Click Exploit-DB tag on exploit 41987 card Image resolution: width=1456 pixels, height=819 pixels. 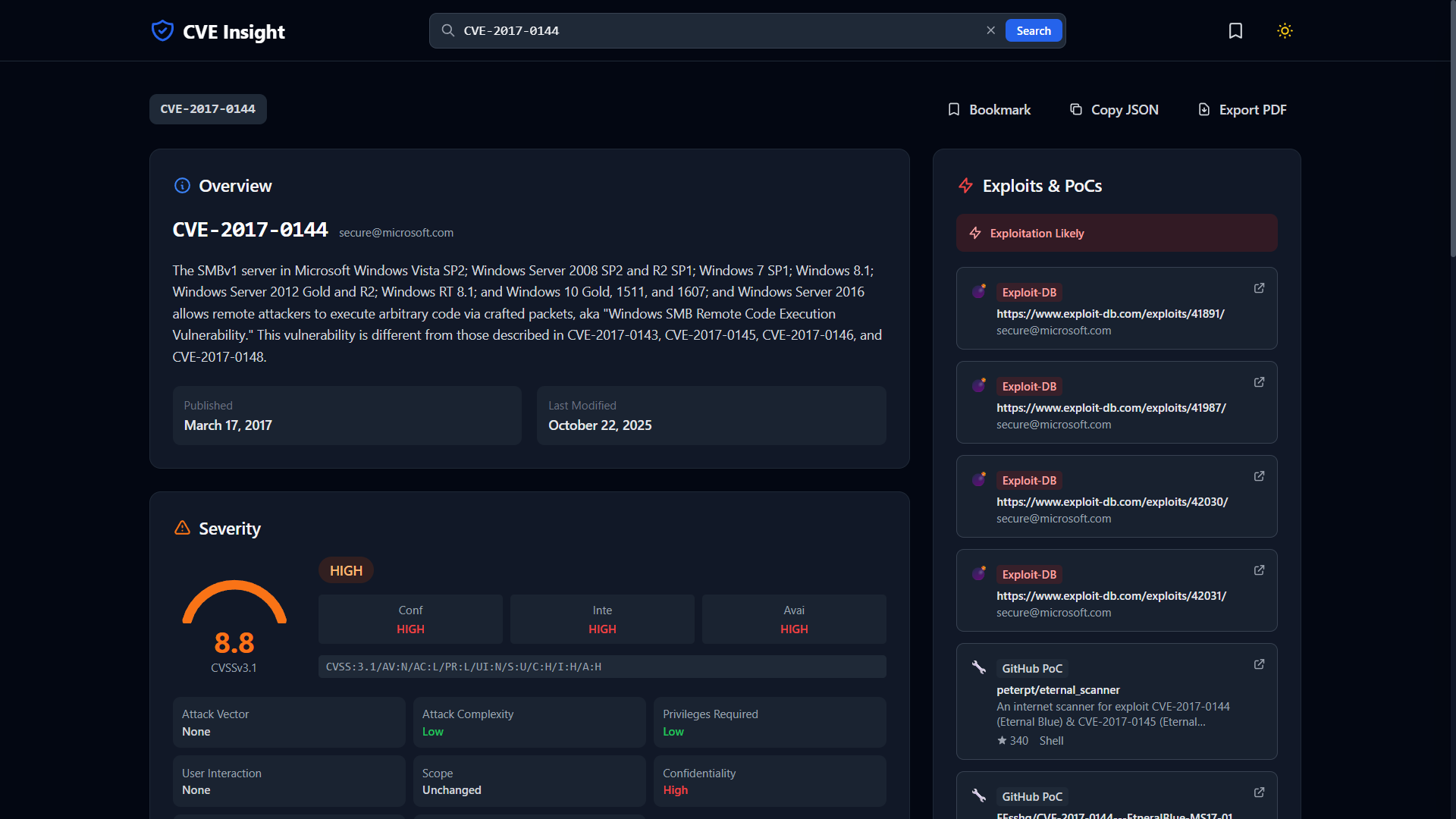(x=1029, y=386)
